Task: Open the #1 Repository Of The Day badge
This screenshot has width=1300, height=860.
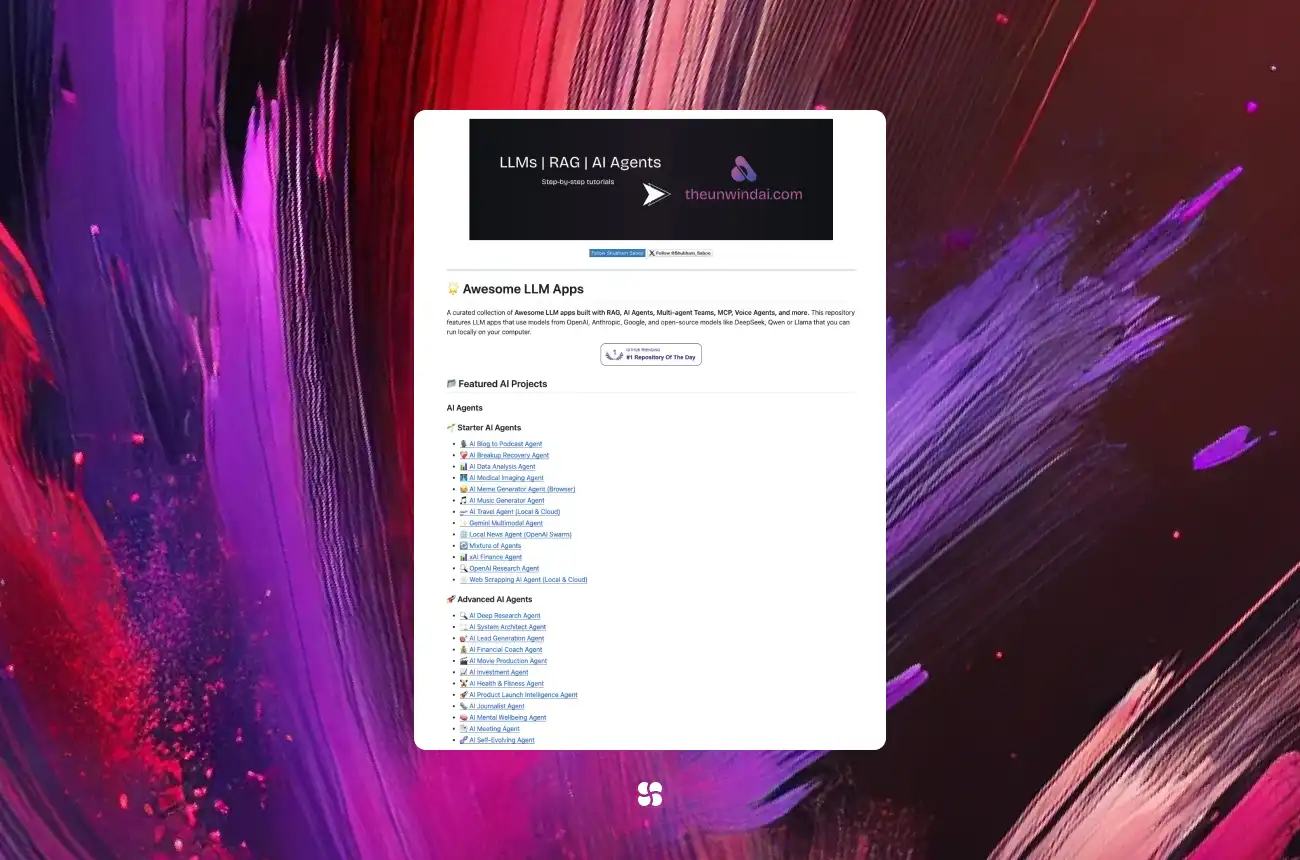Action: 651,354
